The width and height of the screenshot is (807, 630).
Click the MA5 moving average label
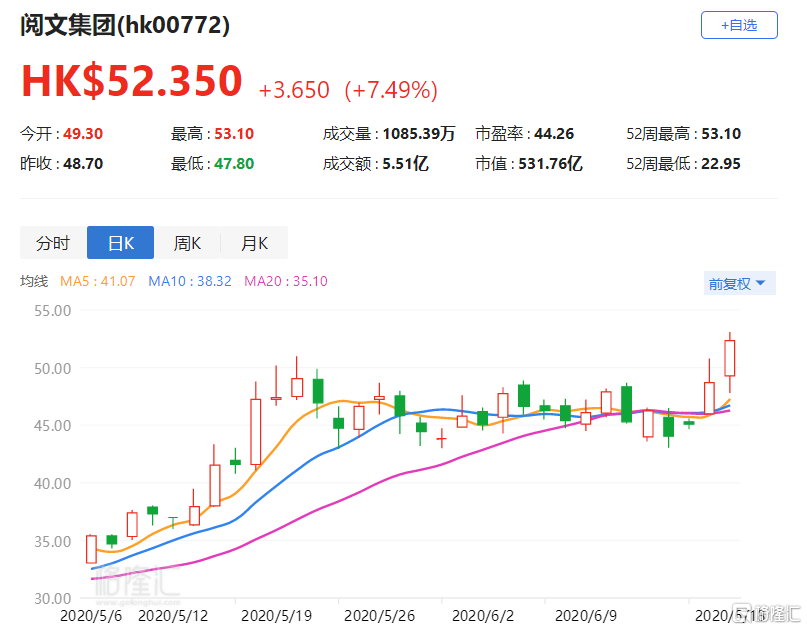point(98,282)
